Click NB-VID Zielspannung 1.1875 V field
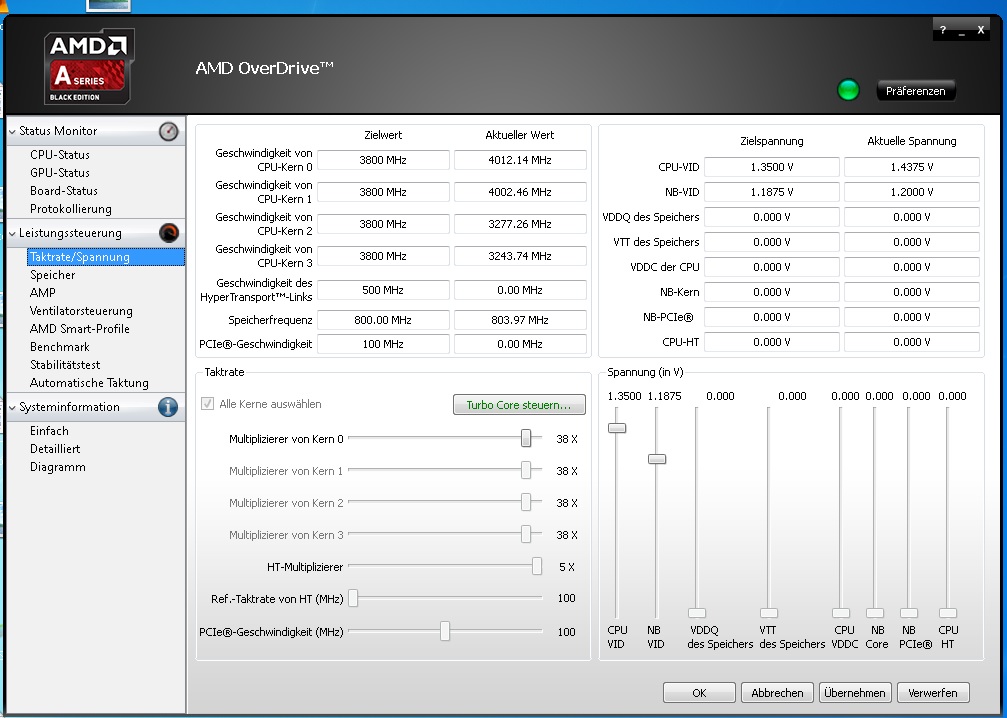The height and width of the screenshot is (718, 1007). click(x=771, y=192)
